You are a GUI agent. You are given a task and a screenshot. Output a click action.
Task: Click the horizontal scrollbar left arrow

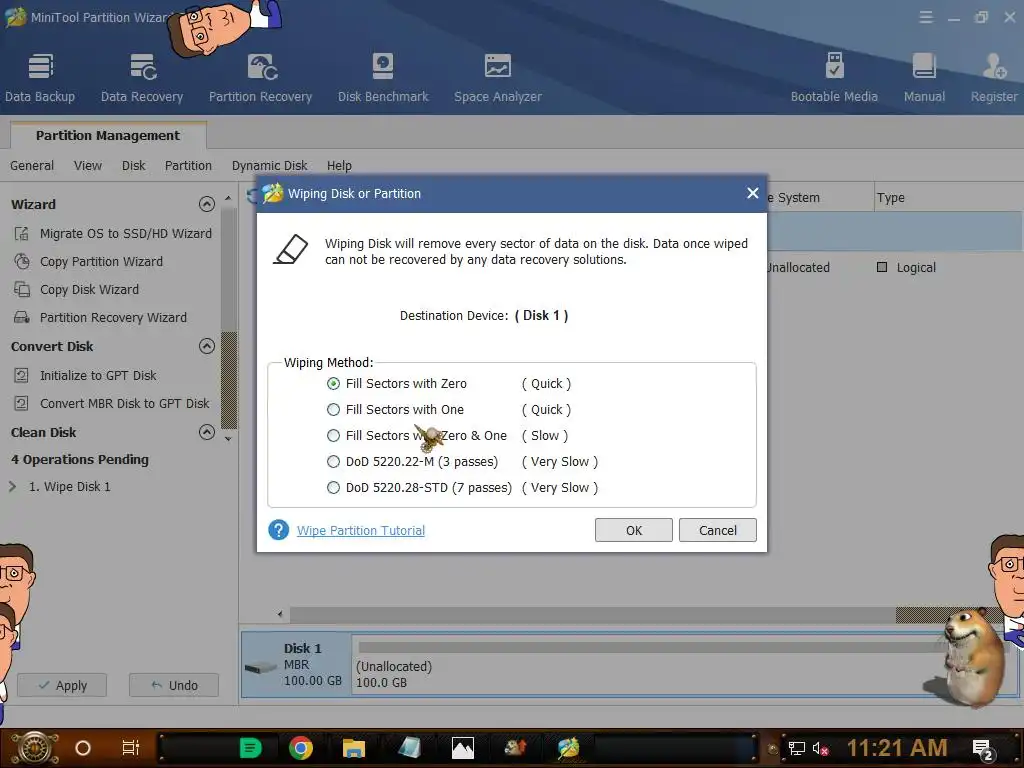280,614
